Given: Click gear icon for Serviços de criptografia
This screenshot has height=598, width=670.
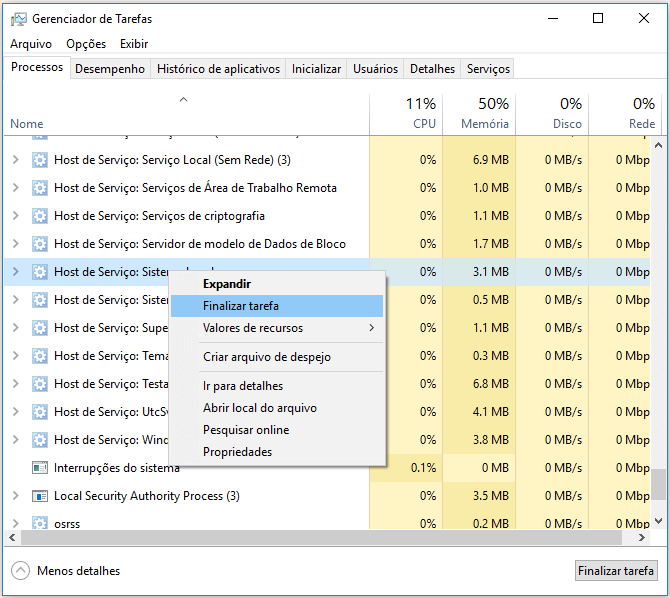Looking at the screenshot, I should point(40,216).
